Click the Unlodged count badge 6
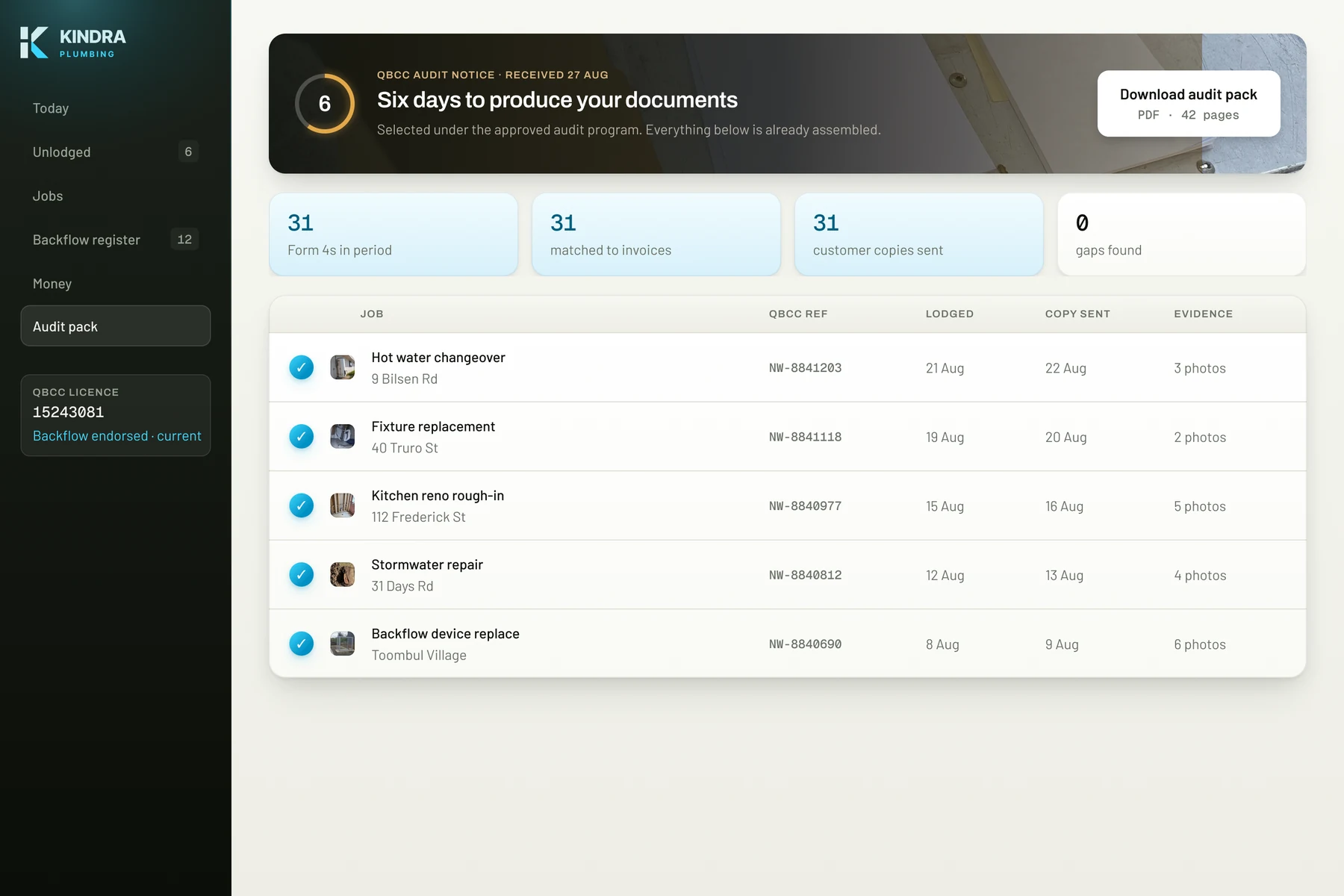Image resolution: width=1344 pixels, height=896 pixels. (188, 152)
